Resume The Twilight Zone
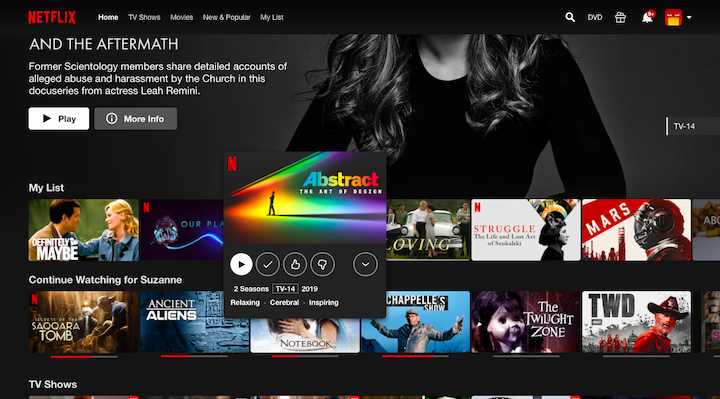 [526, 322]
